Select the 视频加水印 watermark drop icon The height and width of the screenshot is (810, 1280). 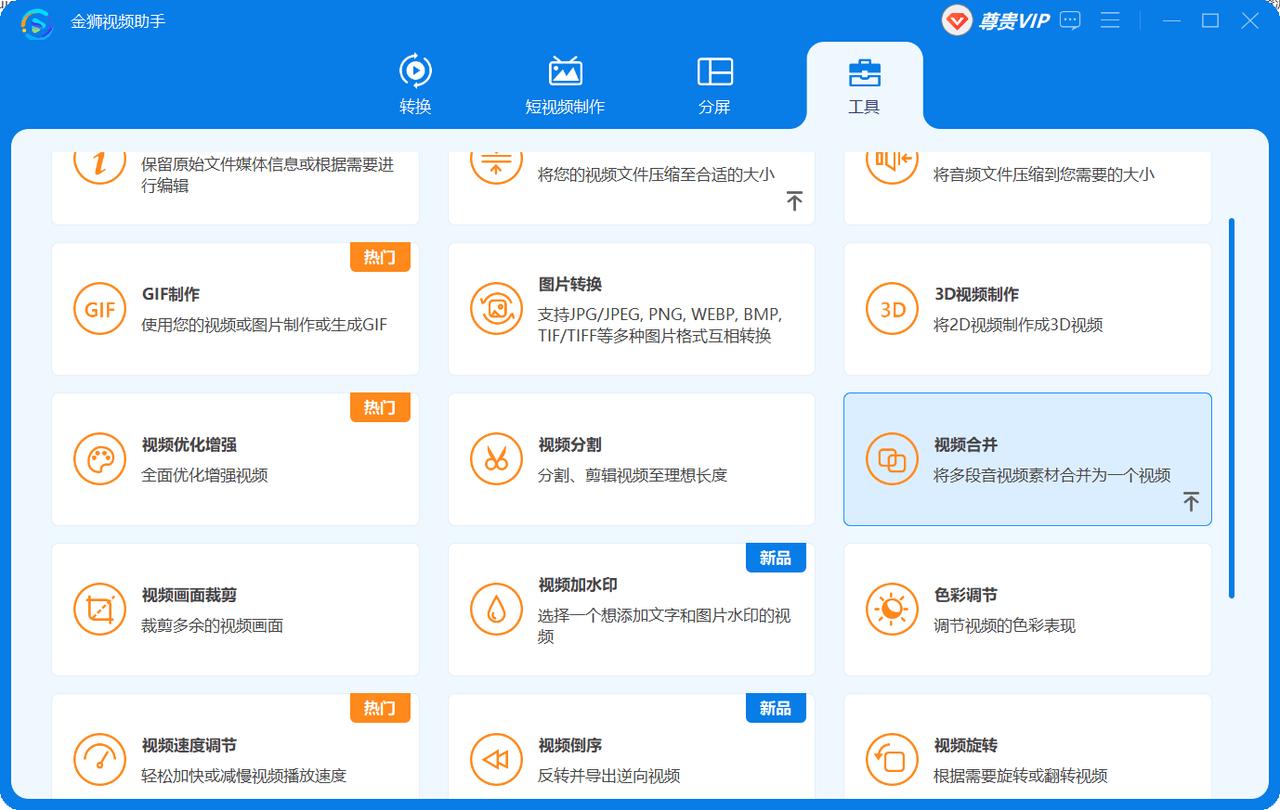pyautogui.click(x=495, y=608)
